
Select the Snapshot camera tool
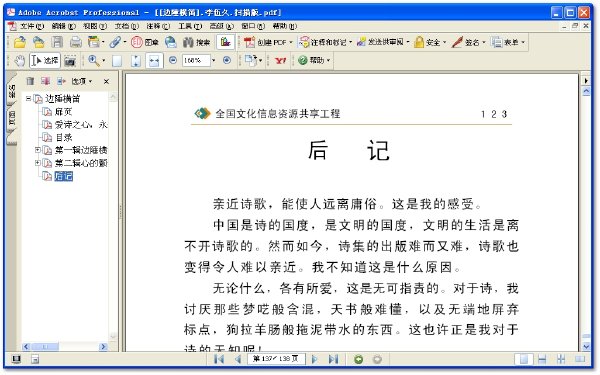pos(70,61)
